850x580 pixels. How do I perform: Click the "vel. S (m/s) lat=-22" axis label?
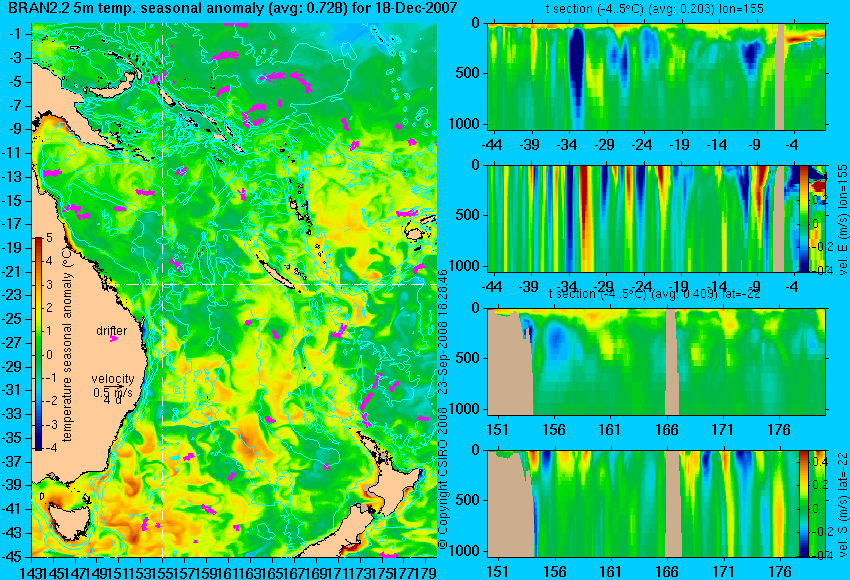click(842, 505)
